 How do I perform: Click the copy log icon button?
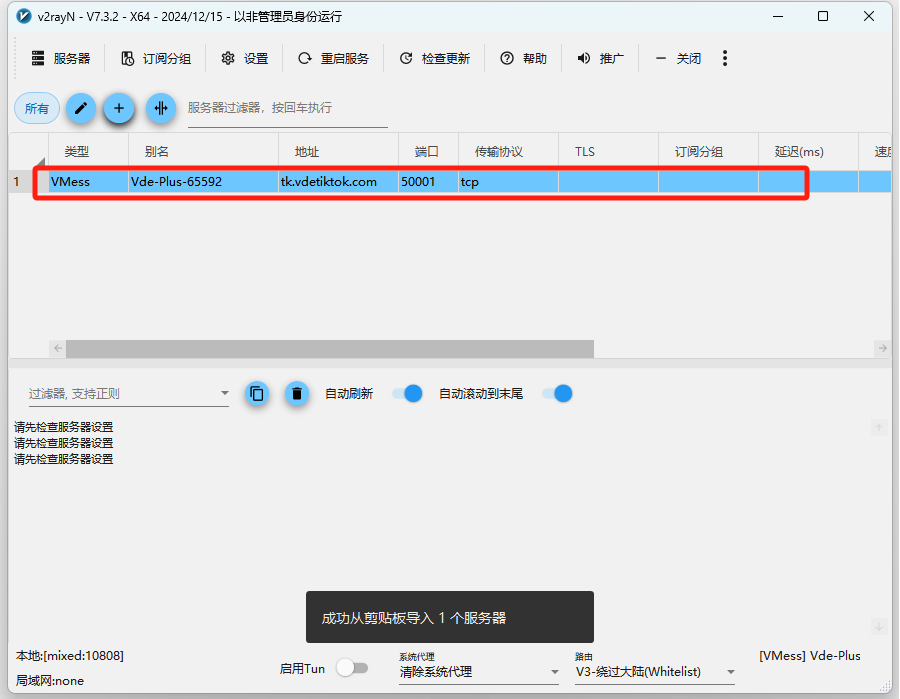[257, 394]
